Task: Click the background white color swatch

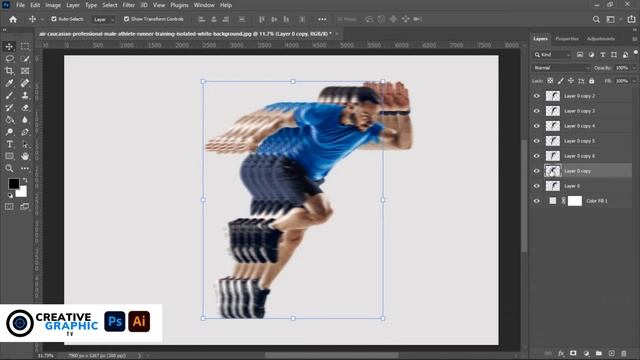Action: click(22, 191)
